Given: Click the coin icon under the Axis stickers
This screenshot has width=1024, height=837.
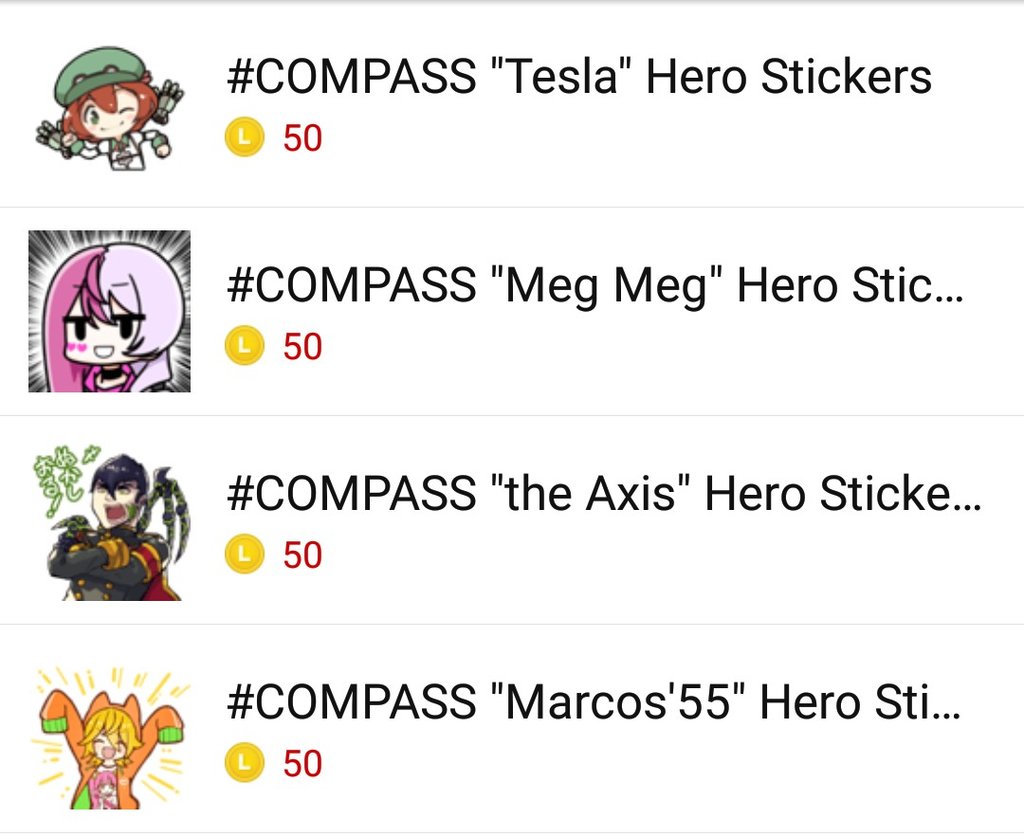Looking at the screenshot, I should click(x=244, y=554).
